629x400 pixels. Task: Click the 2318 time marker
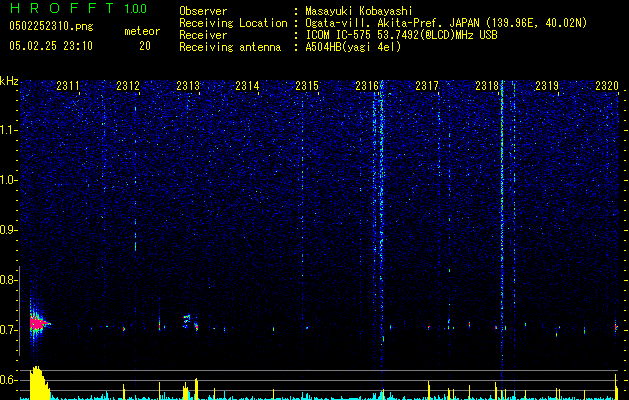[x=487, y=85]
